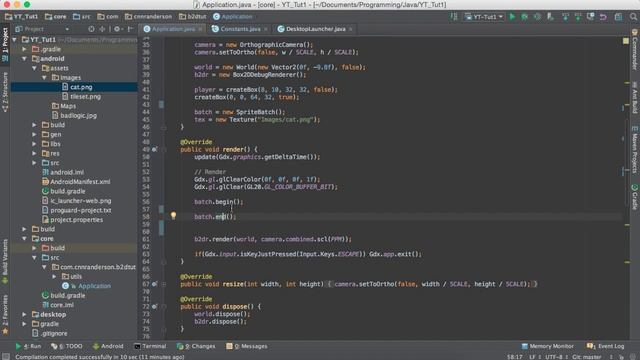Open the Terminal tool window

point(150,346)
